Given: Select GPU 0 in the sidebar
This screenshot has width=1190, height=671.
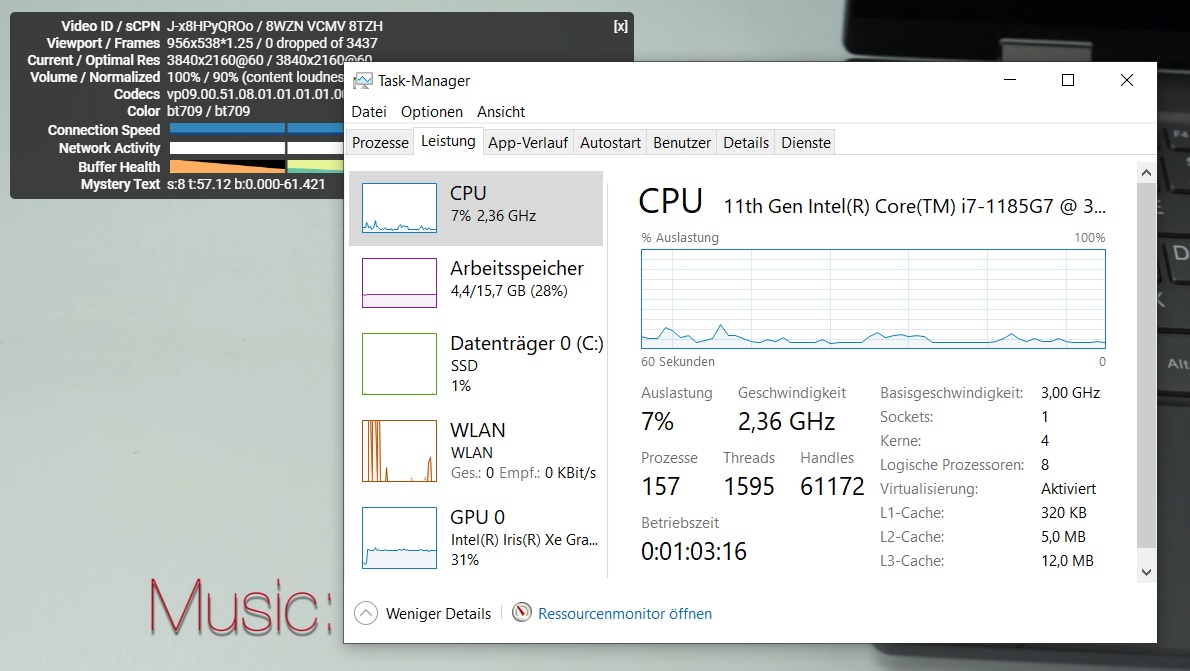Looking at the screenshot, I should pos(476,537).
